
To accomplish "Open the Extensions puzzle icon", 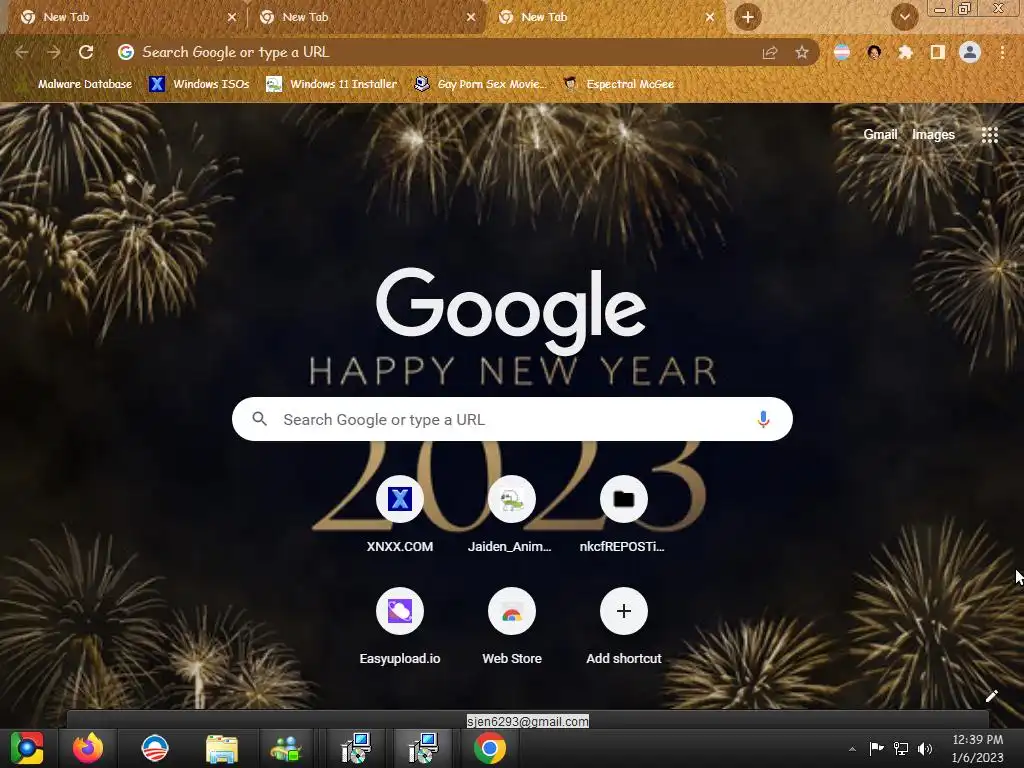I will [905, 52].
